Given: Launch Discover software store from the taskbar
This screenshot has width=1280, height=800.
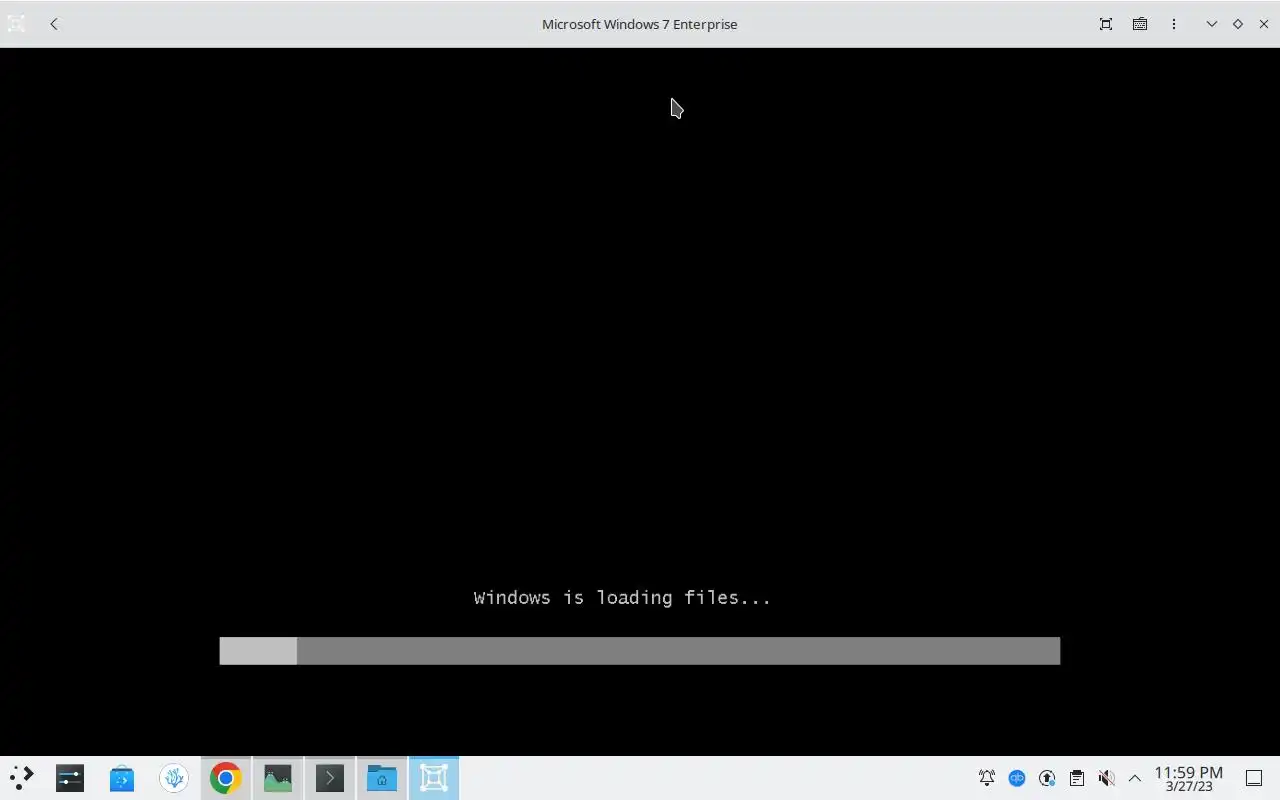Looking at the screenshot, I should coord(122,778).
